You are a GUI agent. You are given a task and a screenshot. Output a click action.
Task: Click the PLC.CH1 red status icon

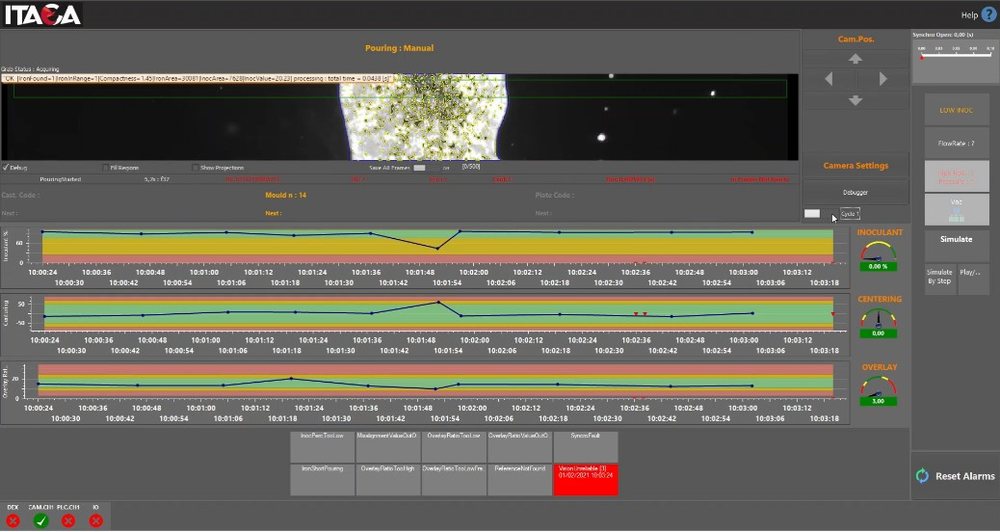pyautogui.click(x=68, y=521)
